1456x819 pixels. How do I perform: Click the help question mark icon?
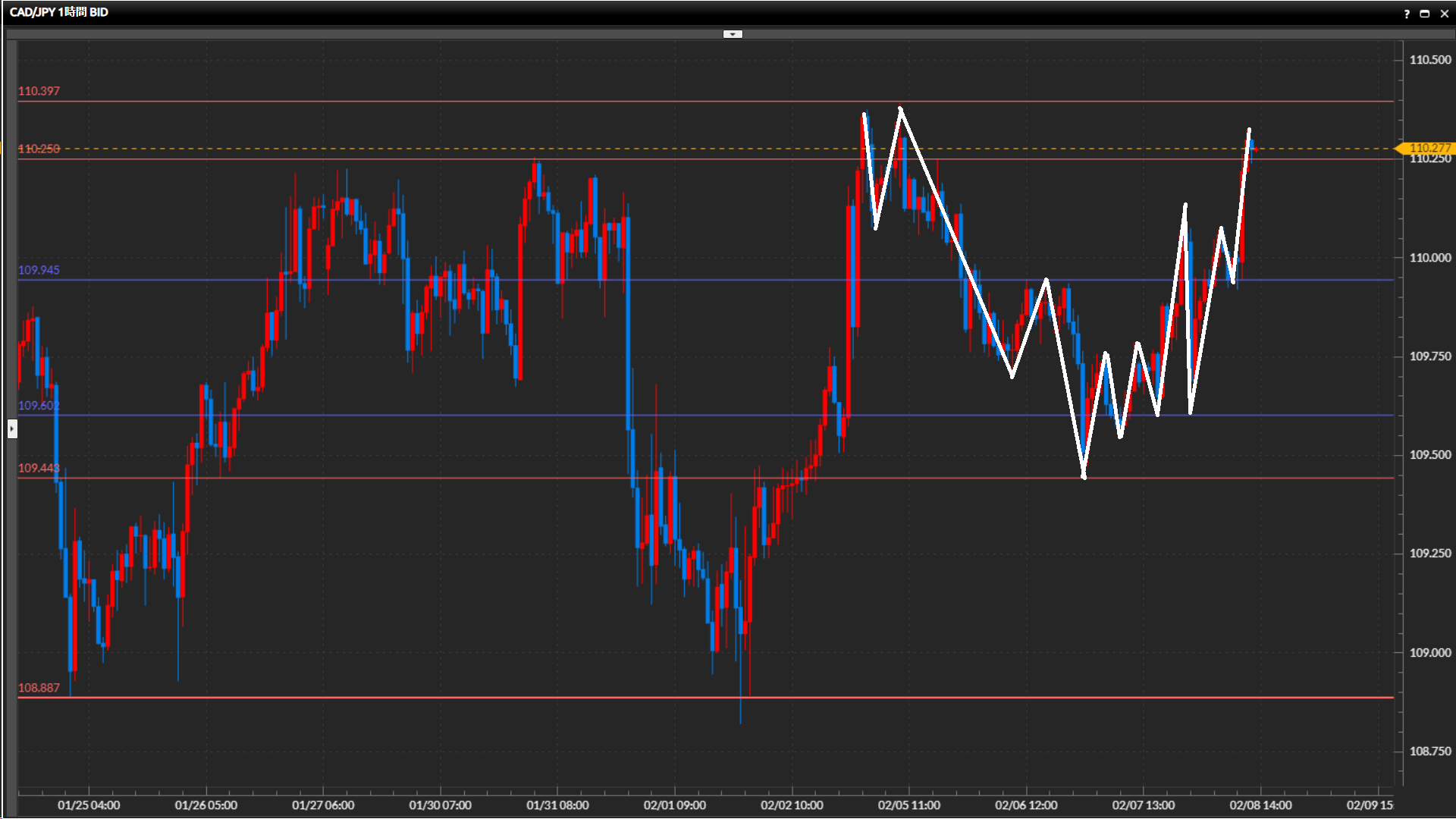(x=1407, y=14)
